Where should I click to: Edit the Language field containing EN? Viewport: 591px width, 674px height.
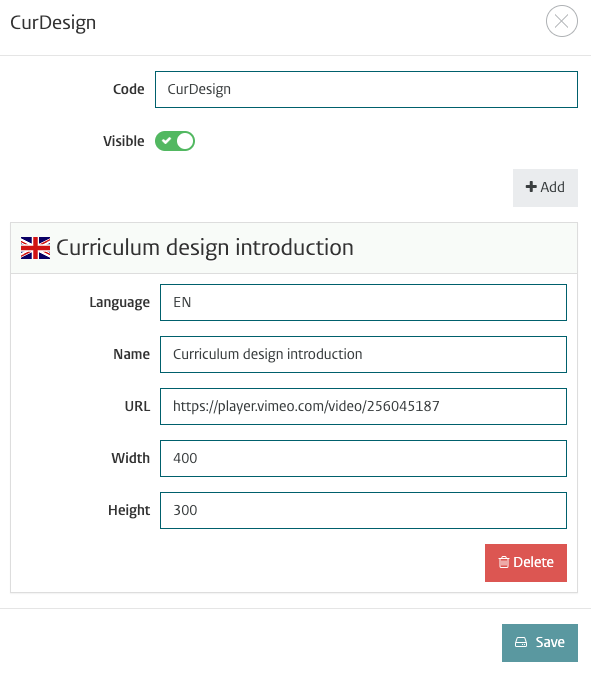pyautogui.click(x=363, y=302)
